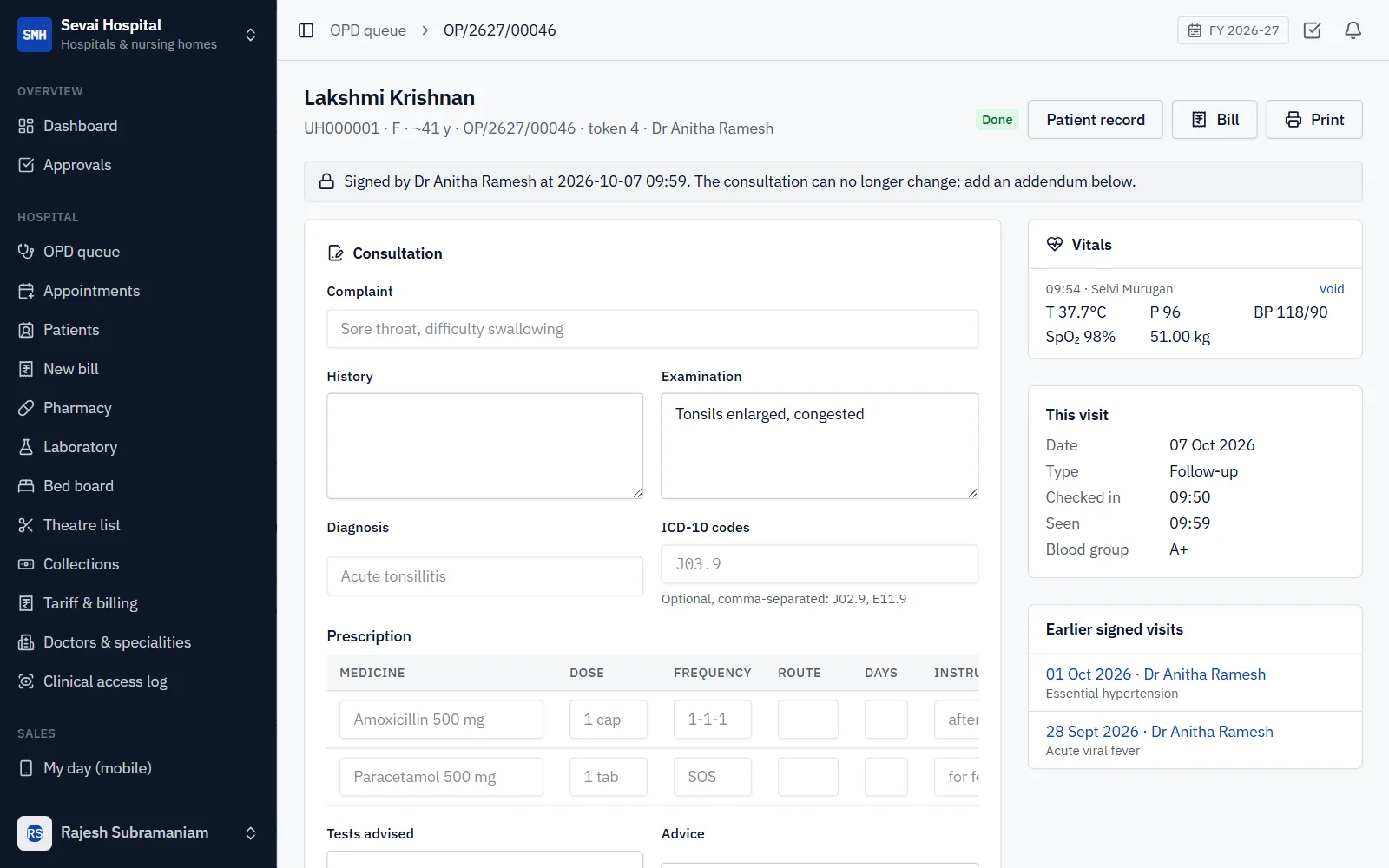Click the Bill button

tap(1215, 120)
